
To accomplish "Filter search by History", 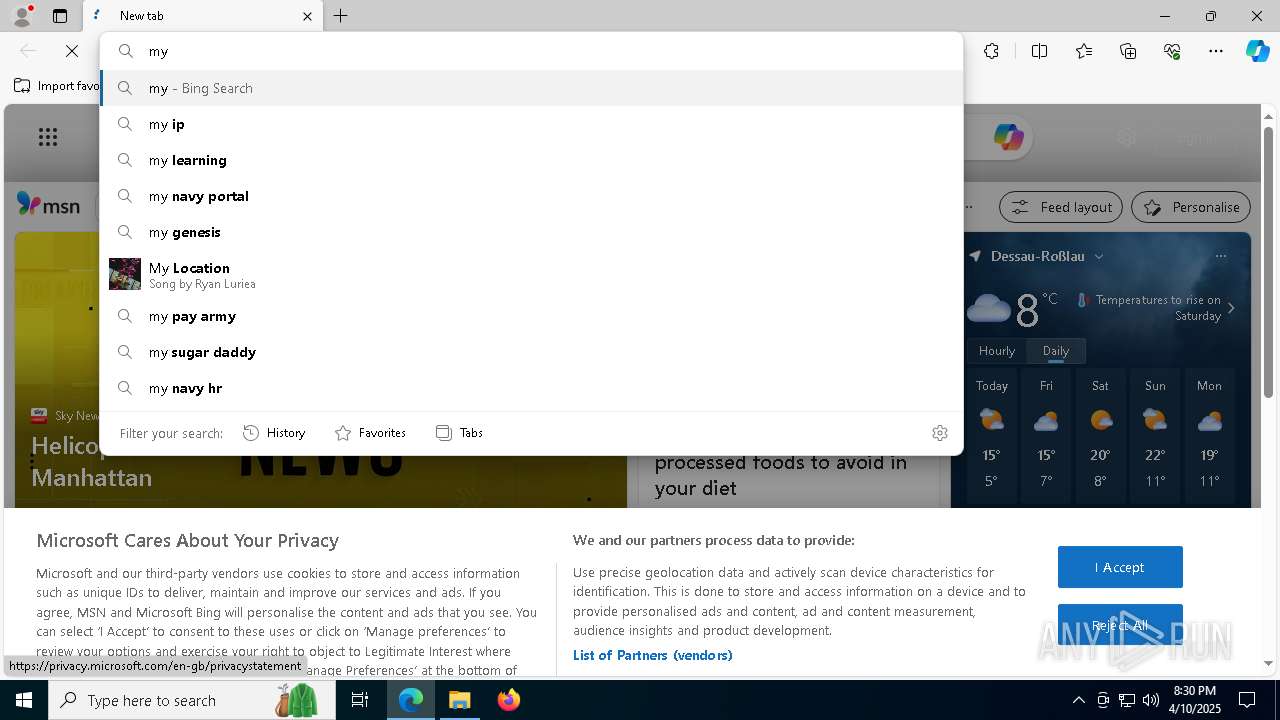I will pos(274,433).
